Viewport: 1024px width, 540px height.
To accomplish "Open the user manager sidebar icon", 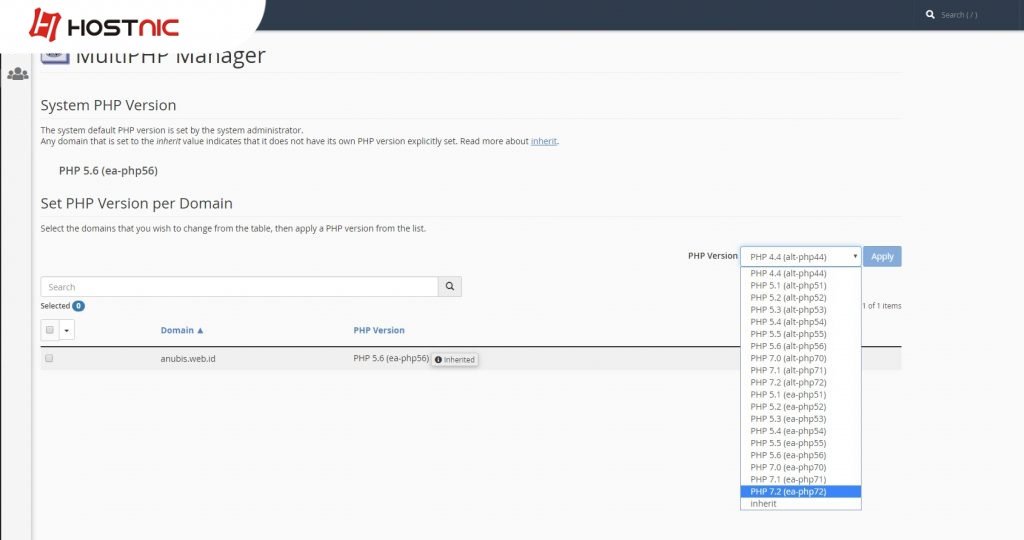I will [17, 74].
